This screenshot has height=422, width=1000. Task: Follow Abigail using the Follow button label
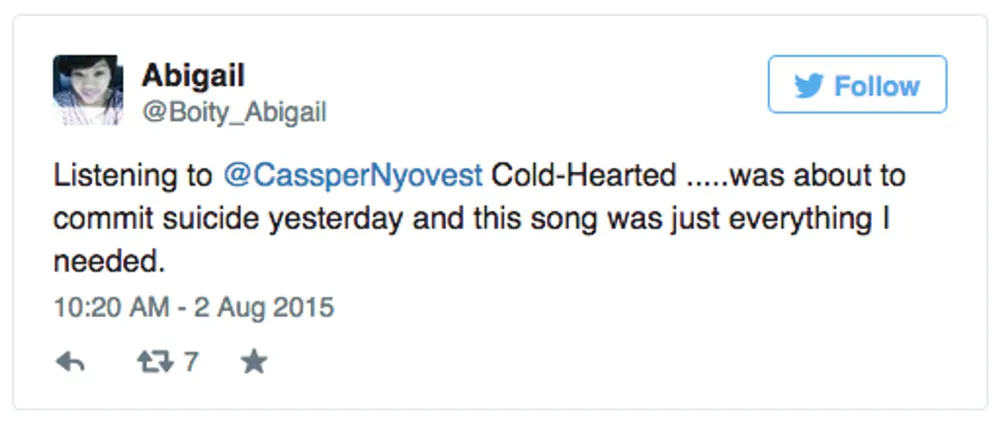point(877,86)
